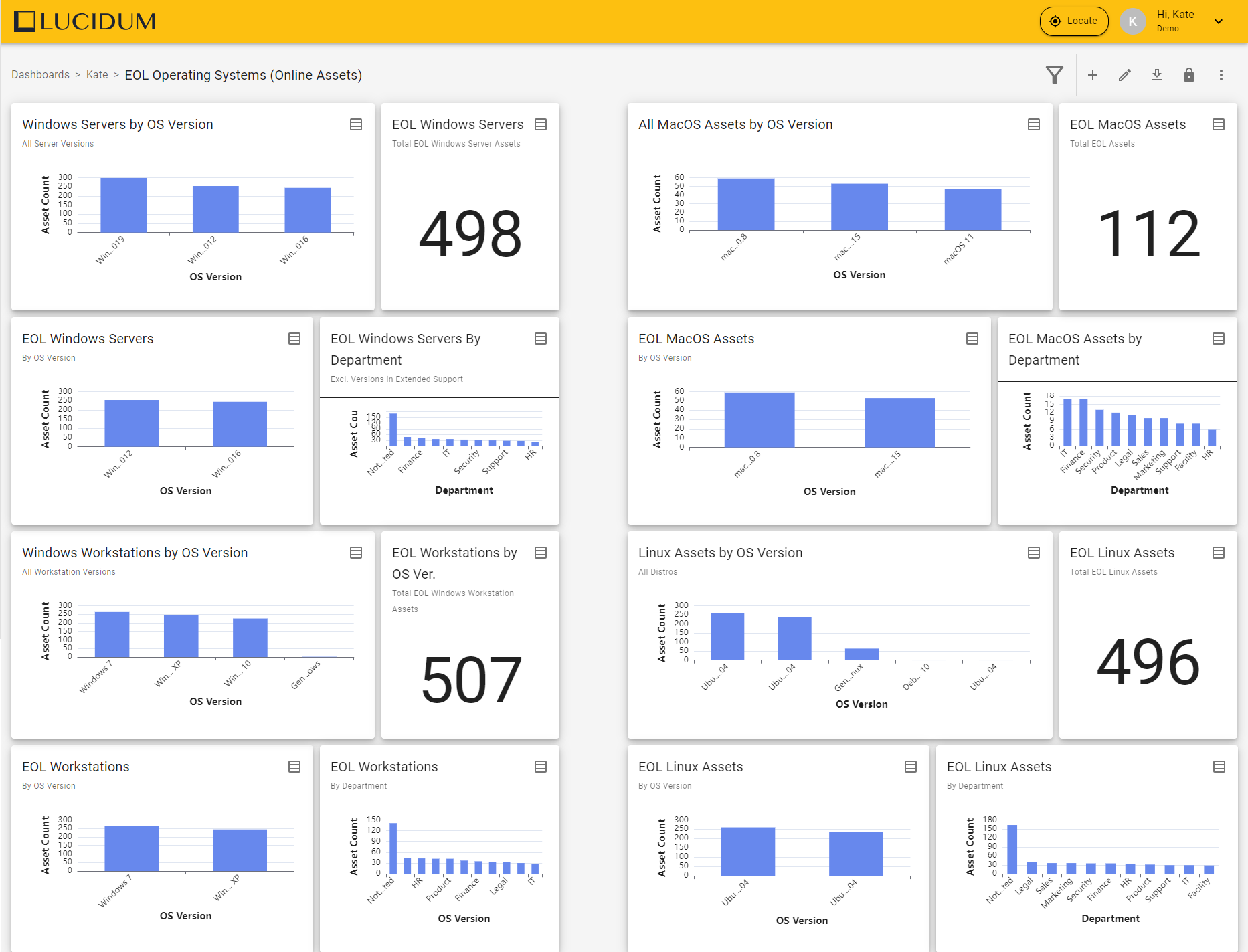Open details icon on EOL Workstations by OS Ver.
The image size is (1248, 952).
(x=541, y=553)
